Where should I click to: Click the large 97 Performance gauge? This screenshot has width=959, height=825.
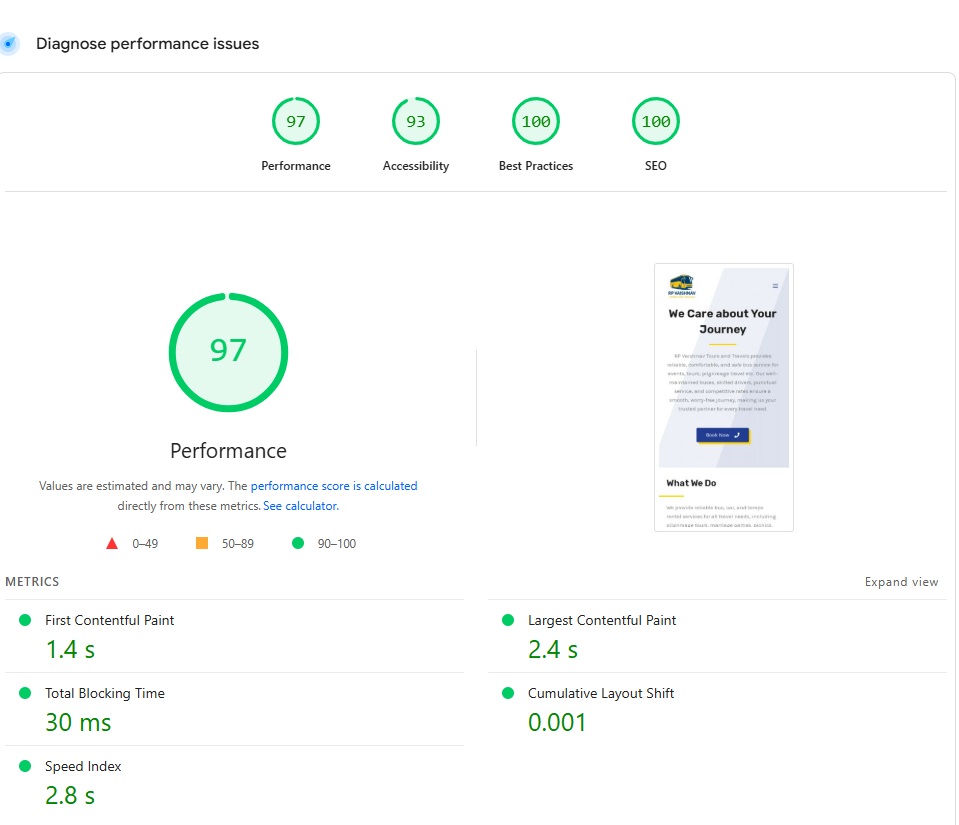click(x=228, y=351)
